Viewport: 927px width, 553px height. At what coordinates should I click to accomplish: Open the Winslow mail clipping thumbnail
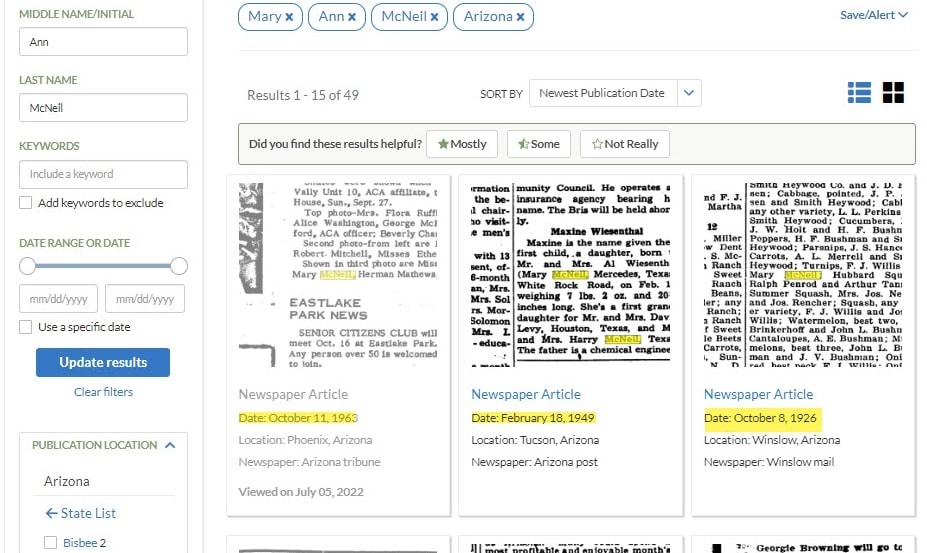tap(803, 275)
